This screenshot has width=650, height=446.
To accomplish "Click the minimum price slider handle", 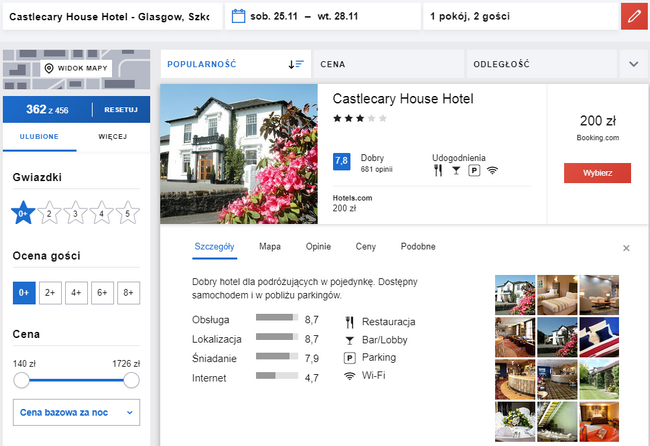I will [22, 380].
